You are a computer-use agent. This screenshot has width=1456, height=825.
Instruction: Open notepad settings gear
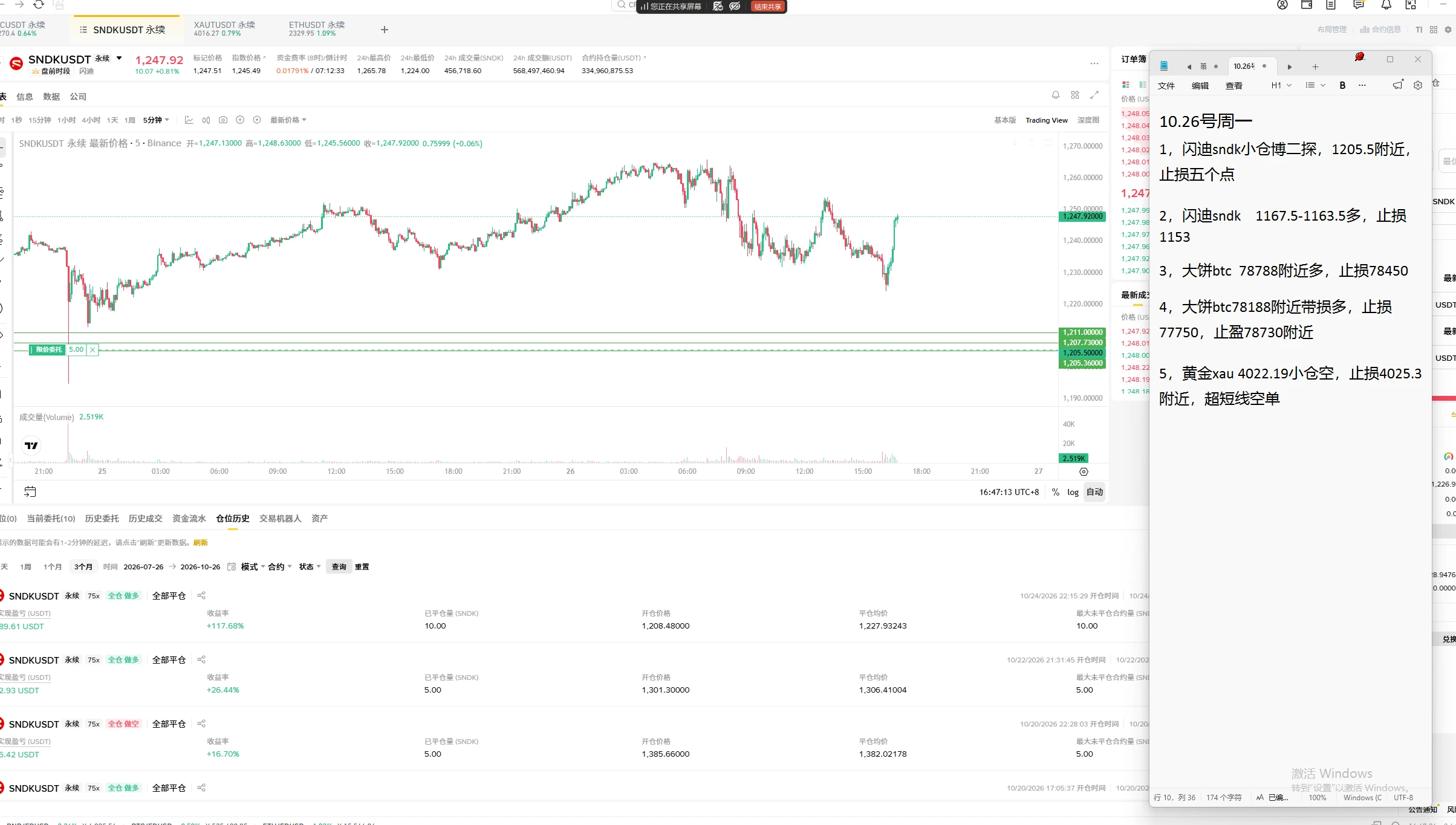pos(1418,86)
